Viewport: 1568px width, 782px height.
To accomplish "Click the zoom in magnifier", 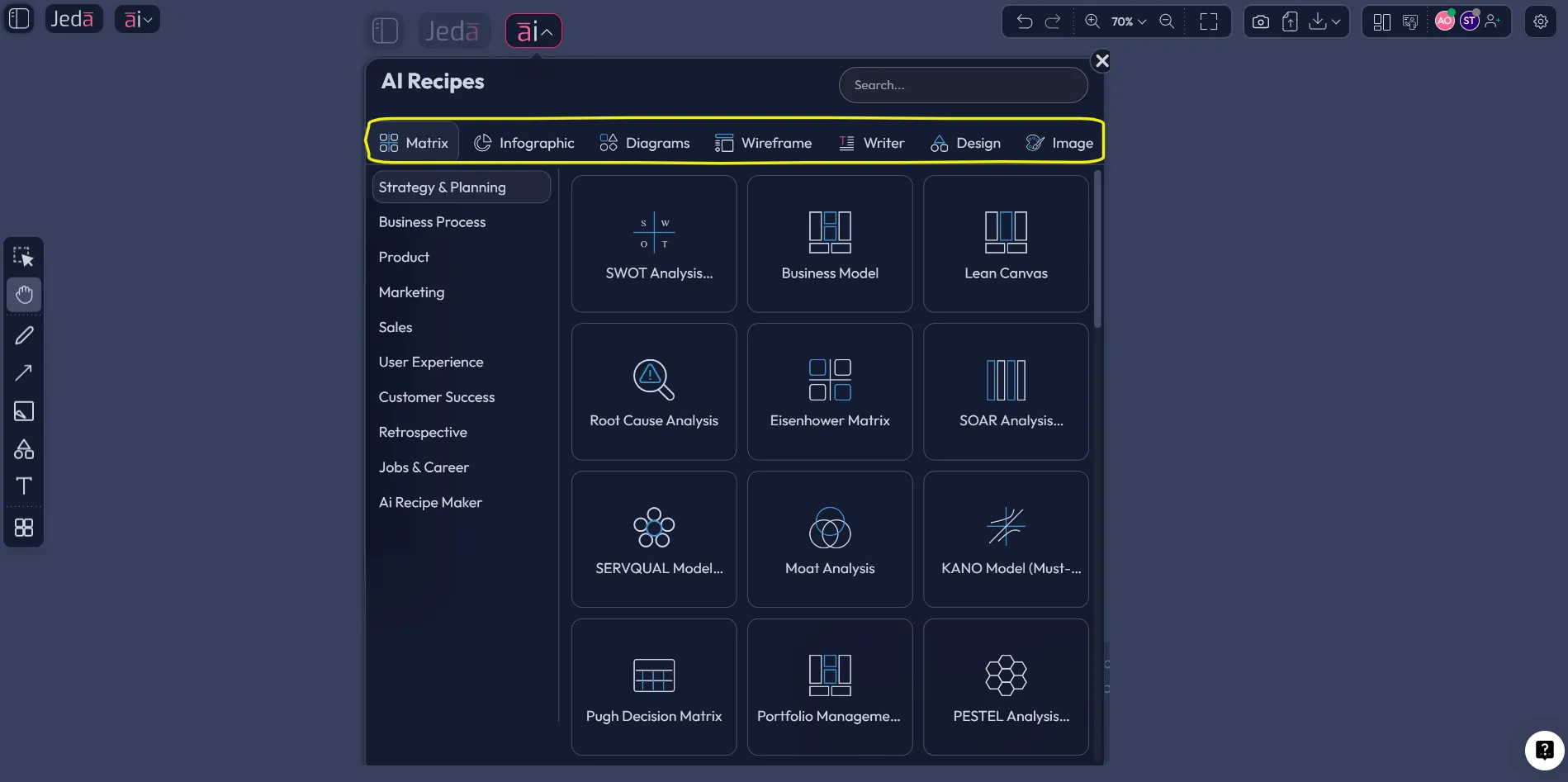I will (x=1092, y=21).
